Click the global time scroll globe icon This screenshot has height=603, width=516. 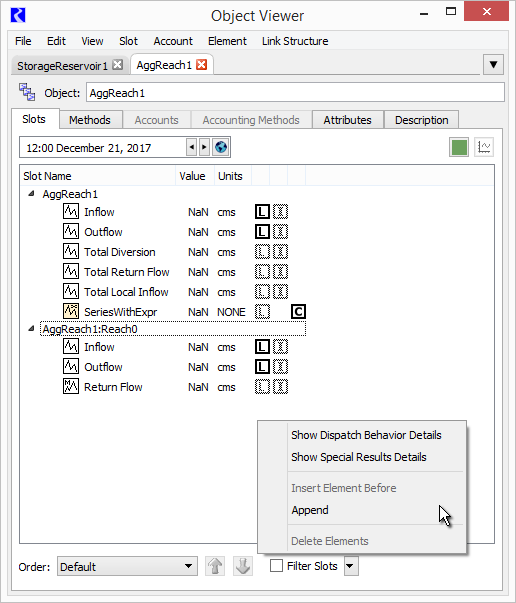221,147
